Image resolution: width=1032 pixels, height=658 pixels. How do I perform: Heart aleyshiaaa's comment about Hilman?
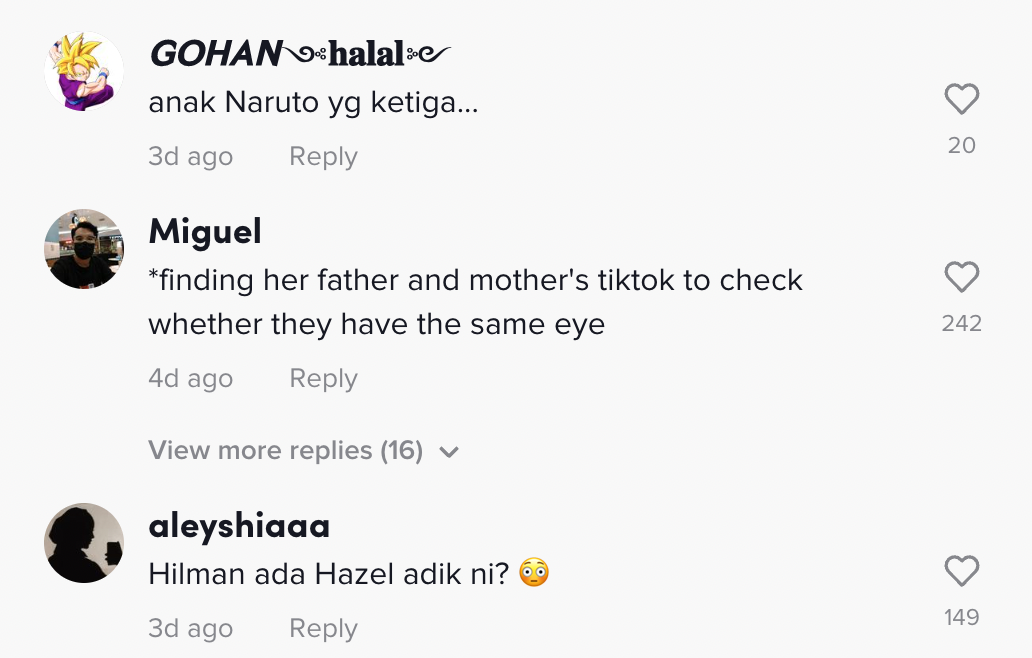[961, 572]
